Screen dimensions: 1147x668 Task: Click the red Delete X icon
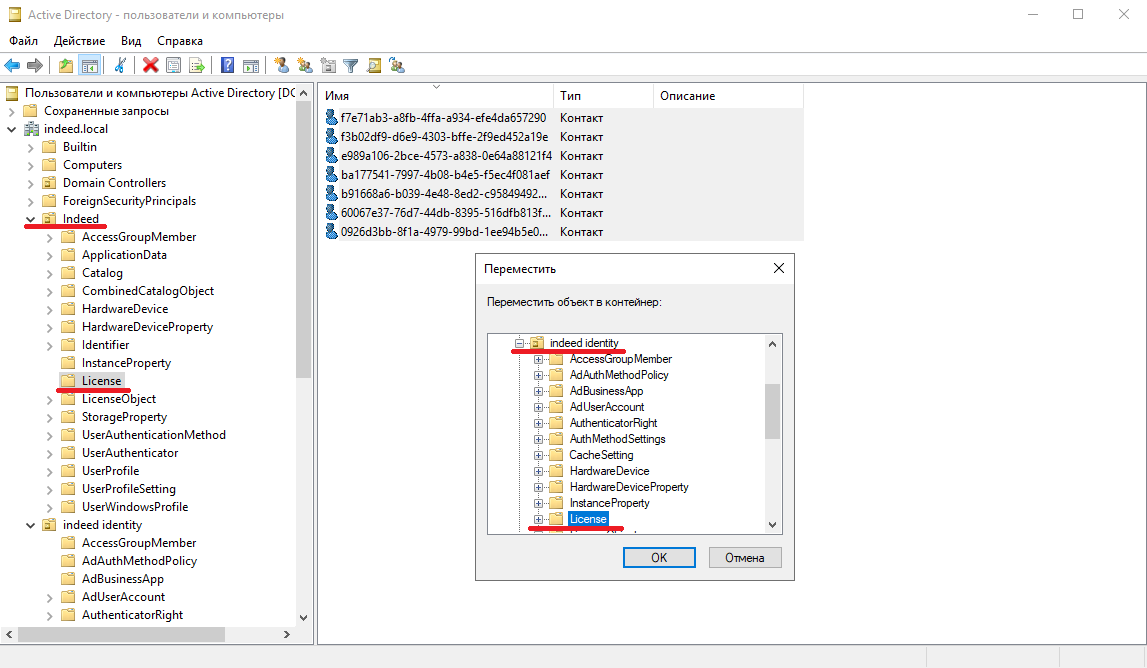pos(150,66)
